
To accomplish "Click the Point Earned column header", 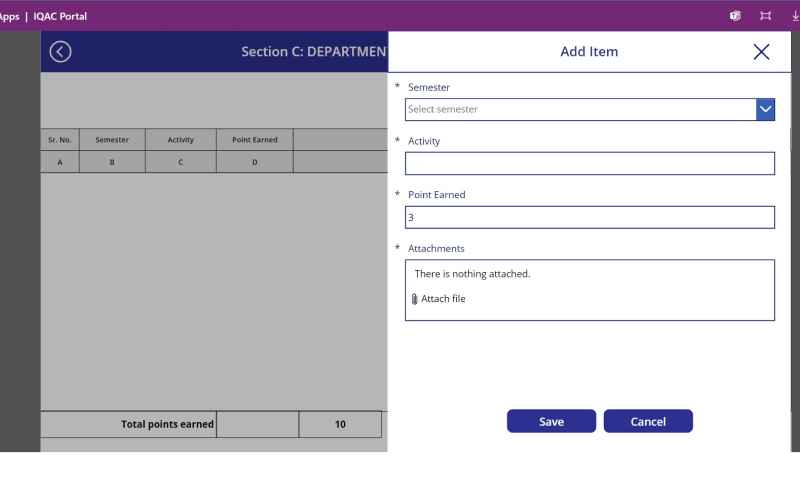I will pyautogui.click(x=255, y=140).
